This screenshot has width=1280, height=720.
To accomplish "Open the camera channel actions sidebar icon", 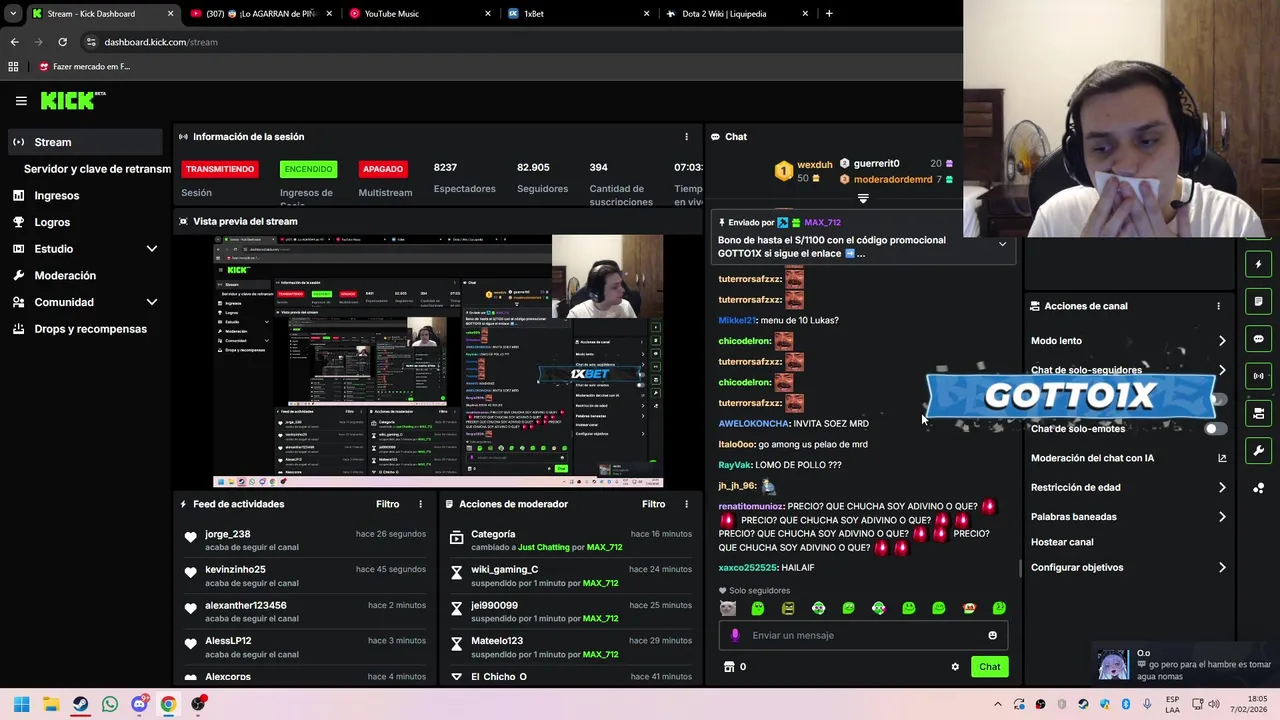I will [1258, 413].
